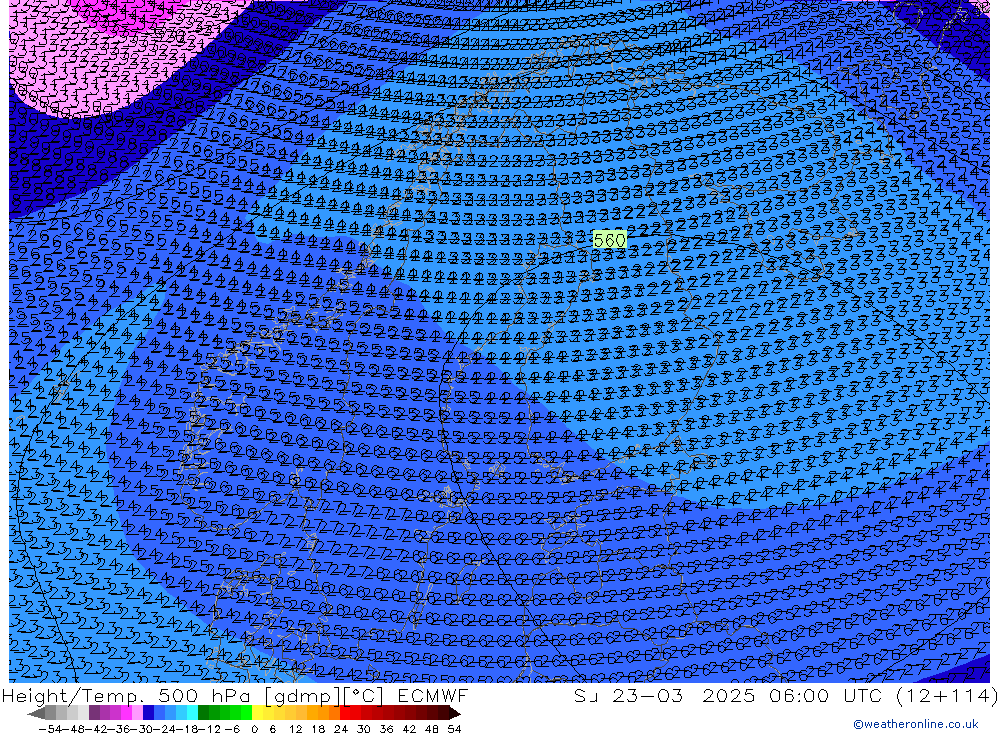Pick the dark green -12 legend swatch
Viewport: 1000px width, 733px height.
[203, 713]
